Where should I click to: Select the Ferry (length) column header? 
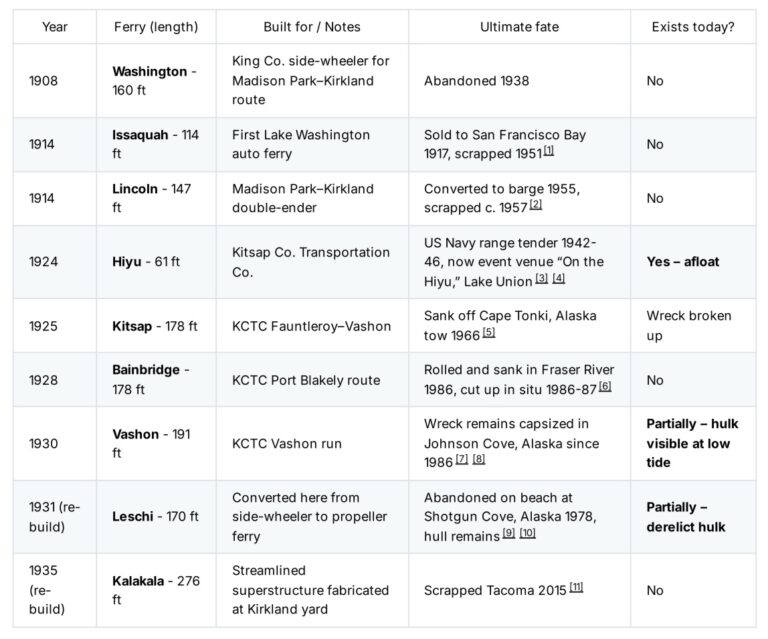tap(155, 27)
